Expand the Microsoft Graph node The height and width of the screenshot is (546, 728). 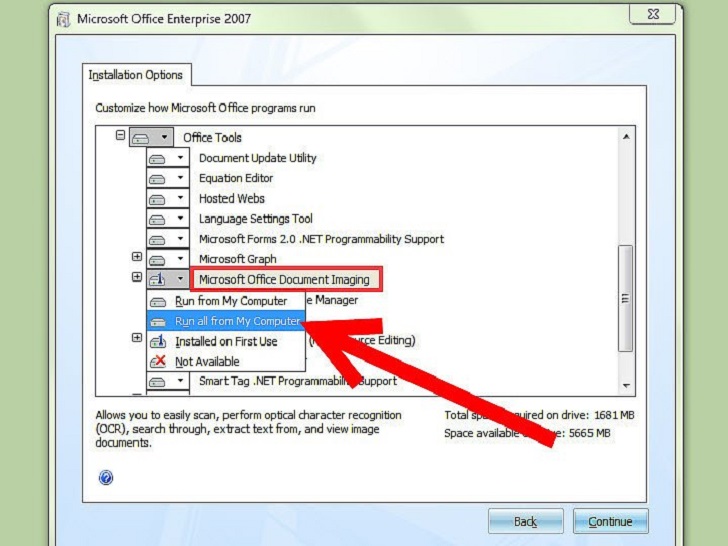[137, 257]
